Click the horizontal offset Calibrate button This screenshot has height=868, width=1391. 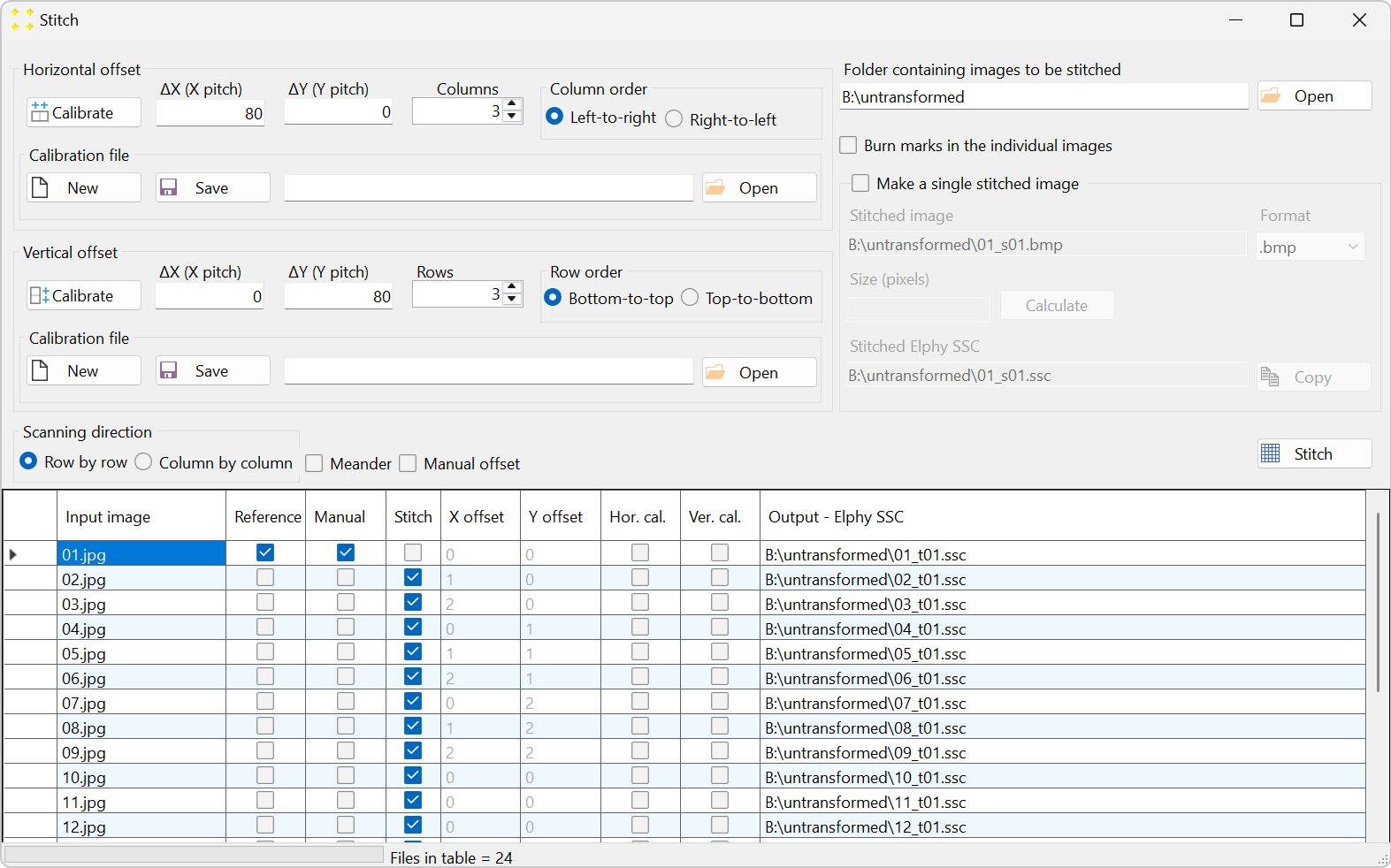coord(83,112)
